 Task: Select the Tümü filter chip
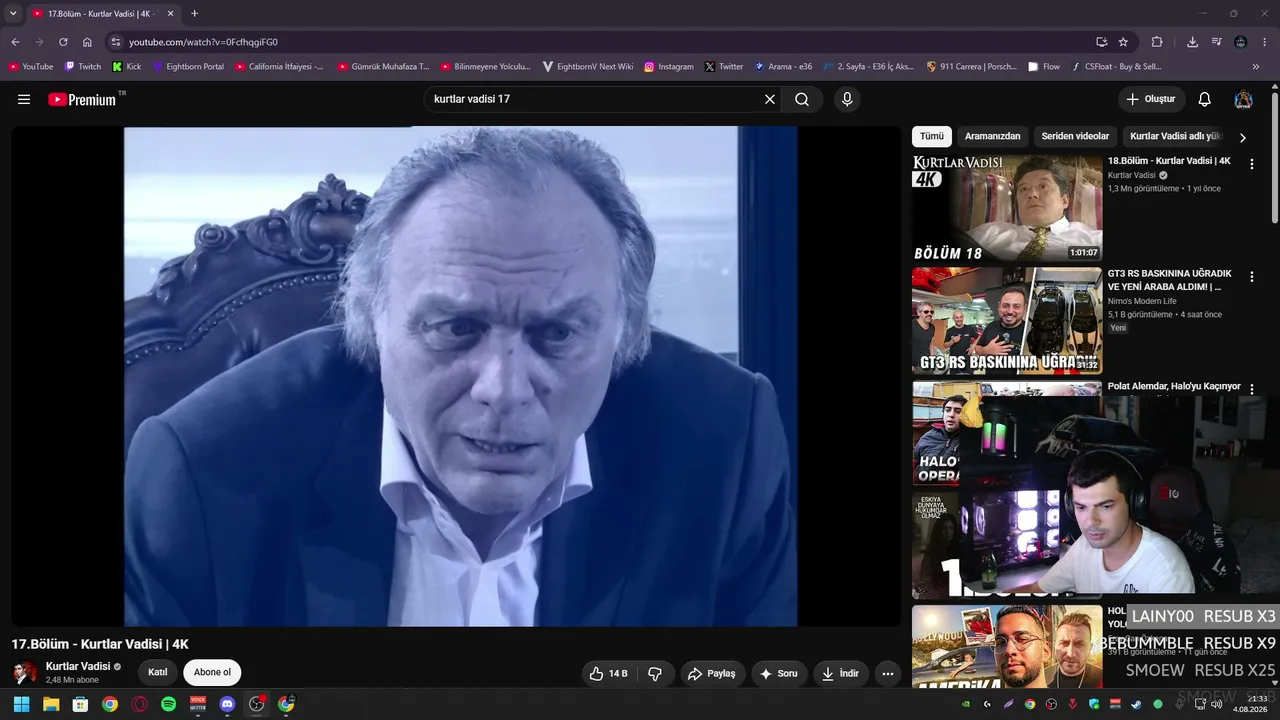931,136
